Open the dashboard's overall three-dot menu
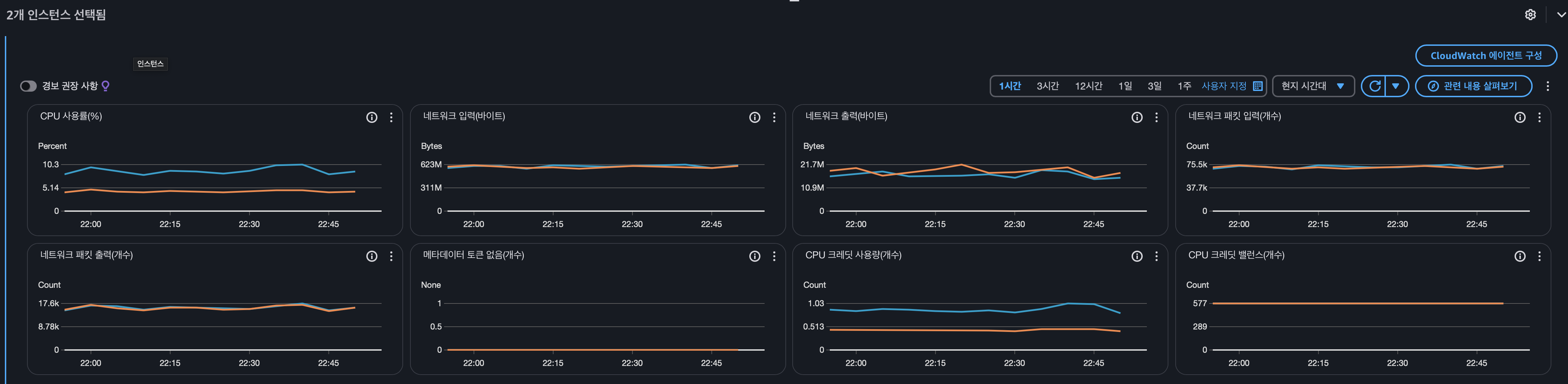The height and width of the screenshot is (384, 1568). click(x=1547, y=86)
